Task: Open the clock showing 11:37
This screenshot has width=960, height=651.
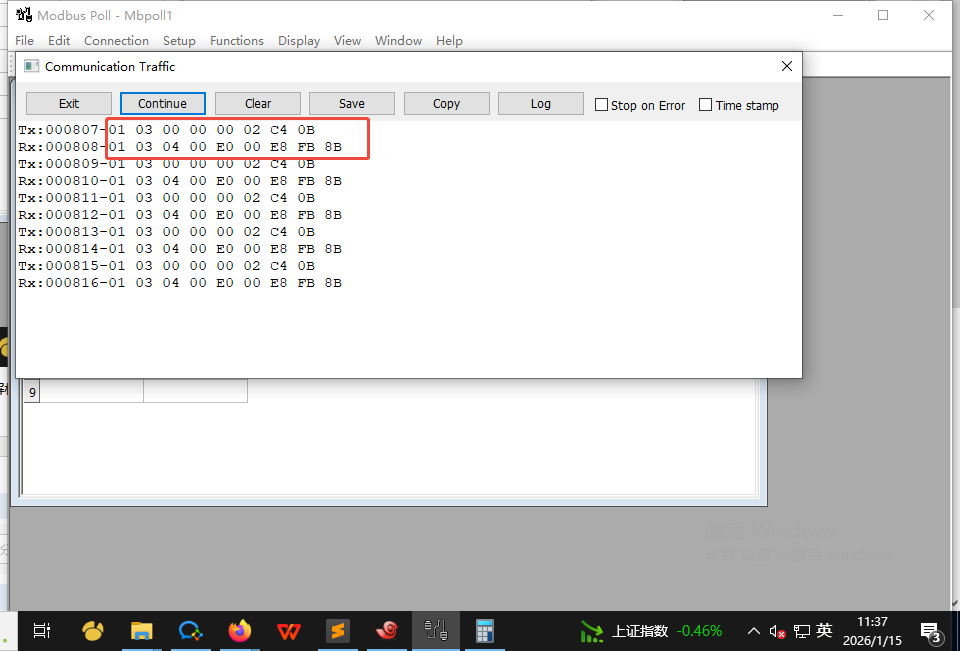Action: 872,631
